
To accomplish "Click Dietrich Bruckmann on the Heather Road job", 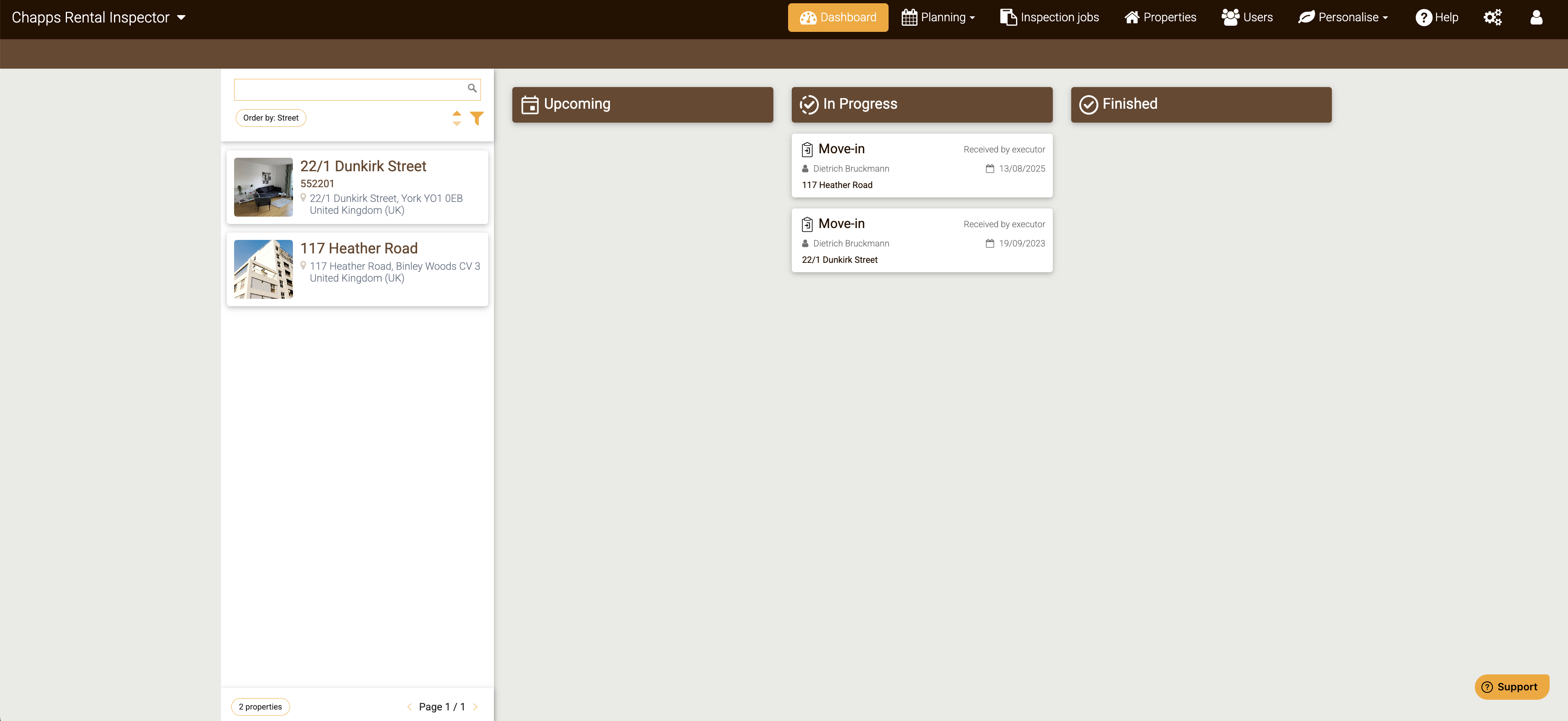I will click(x=851, y=169).
